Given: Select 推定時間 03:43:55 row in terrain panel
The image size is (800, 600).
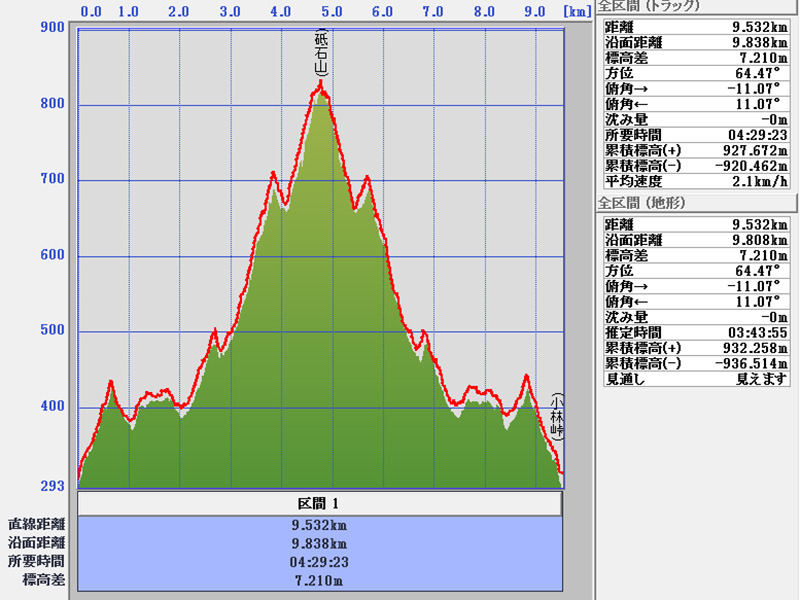Looking at the screenshot, I should 696,332.
